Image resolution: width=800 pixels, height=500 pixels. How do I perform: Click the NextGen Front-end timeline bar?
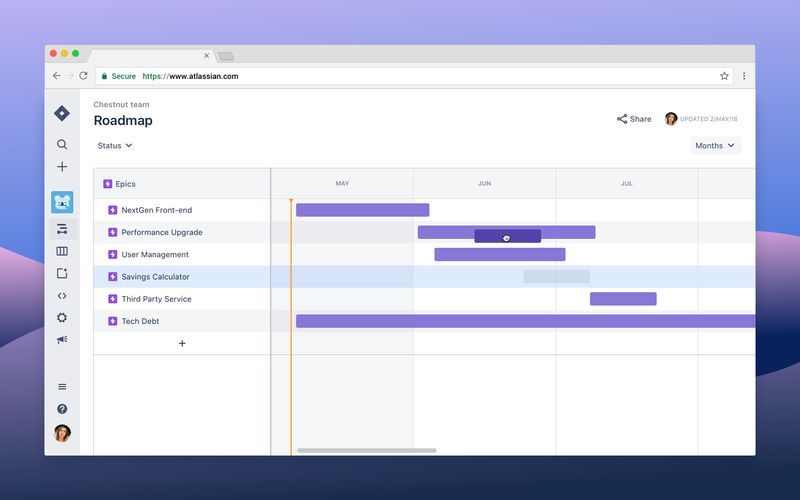[x=363, y=210]
